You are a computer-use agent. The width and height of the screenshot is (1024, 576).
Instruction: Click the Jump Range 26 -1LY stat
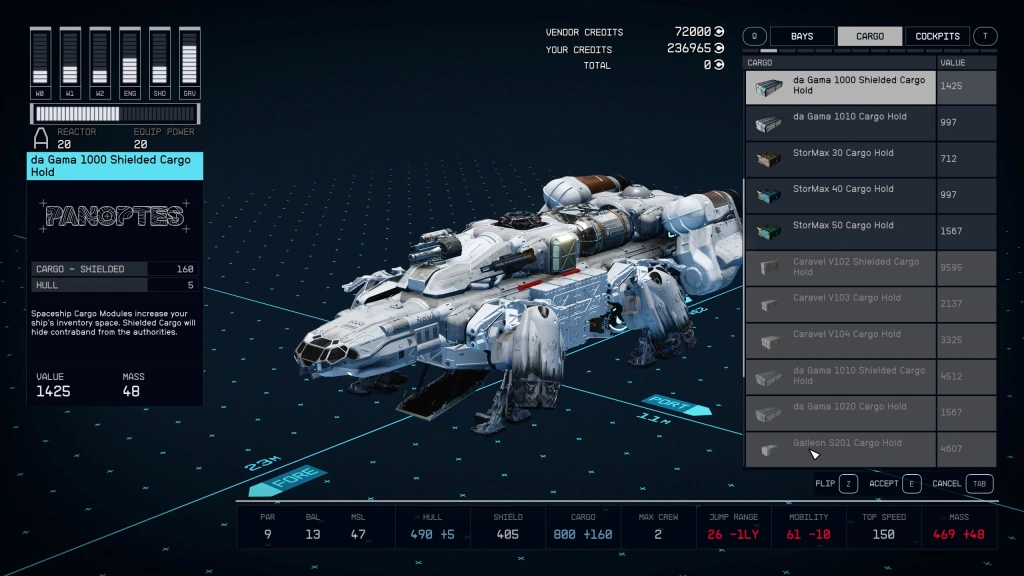[x=733, y=527]
